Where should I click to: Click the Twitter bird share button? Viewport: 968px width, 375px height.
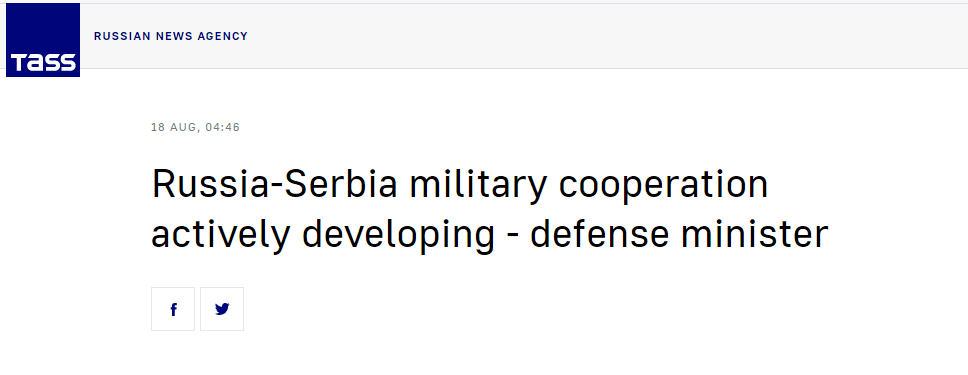point(222,309)
